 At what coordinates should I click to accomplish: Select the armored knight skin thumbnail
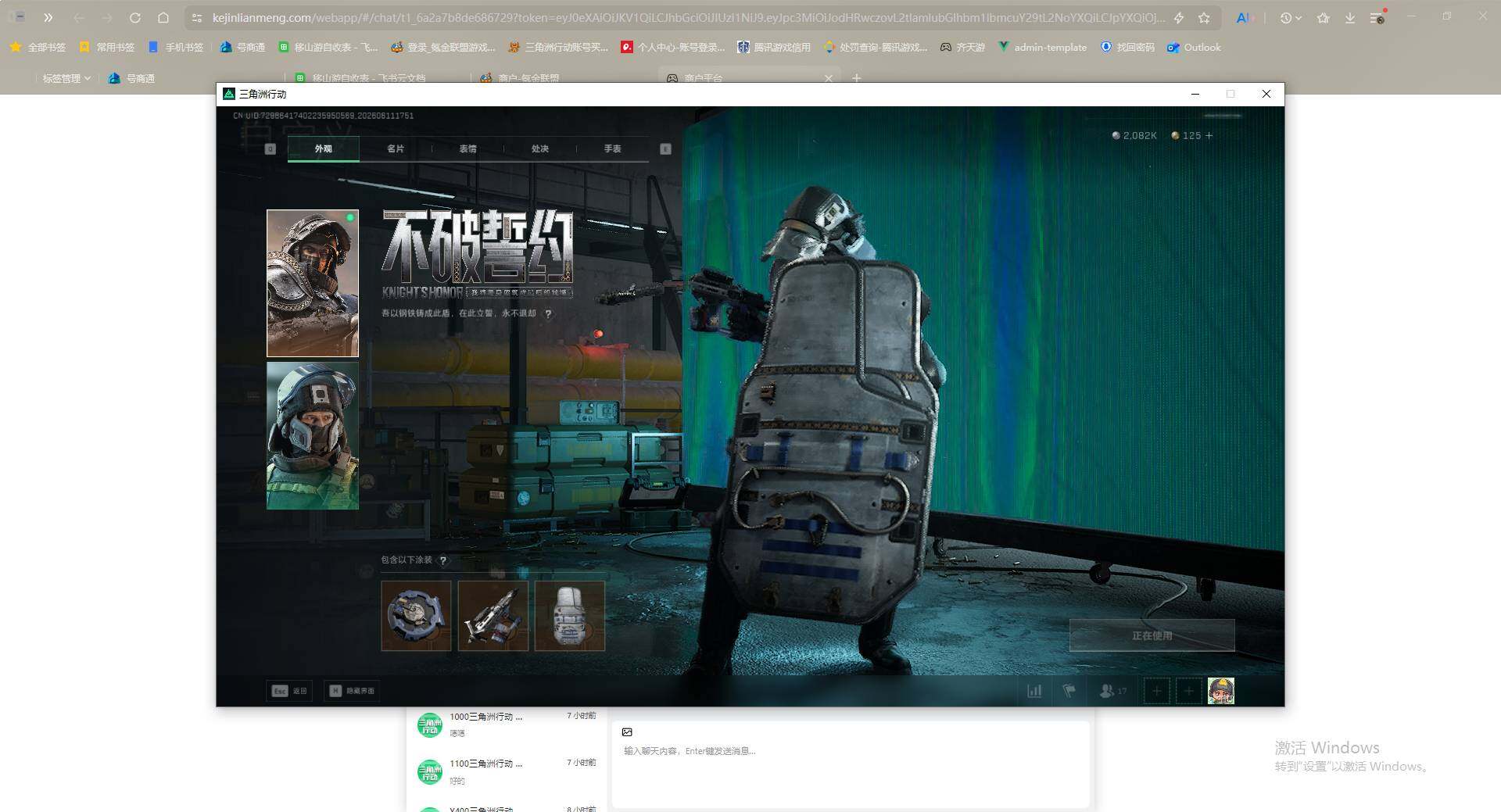(x=313, y=283)
